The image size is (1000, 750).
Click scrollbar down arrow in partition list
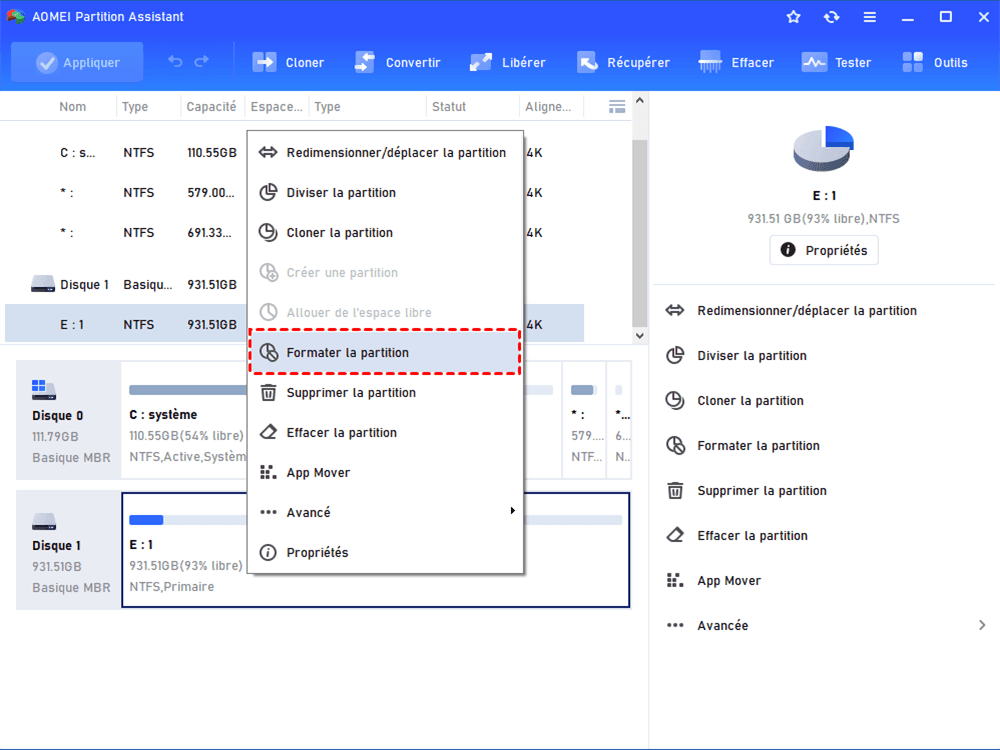point(640,335)
